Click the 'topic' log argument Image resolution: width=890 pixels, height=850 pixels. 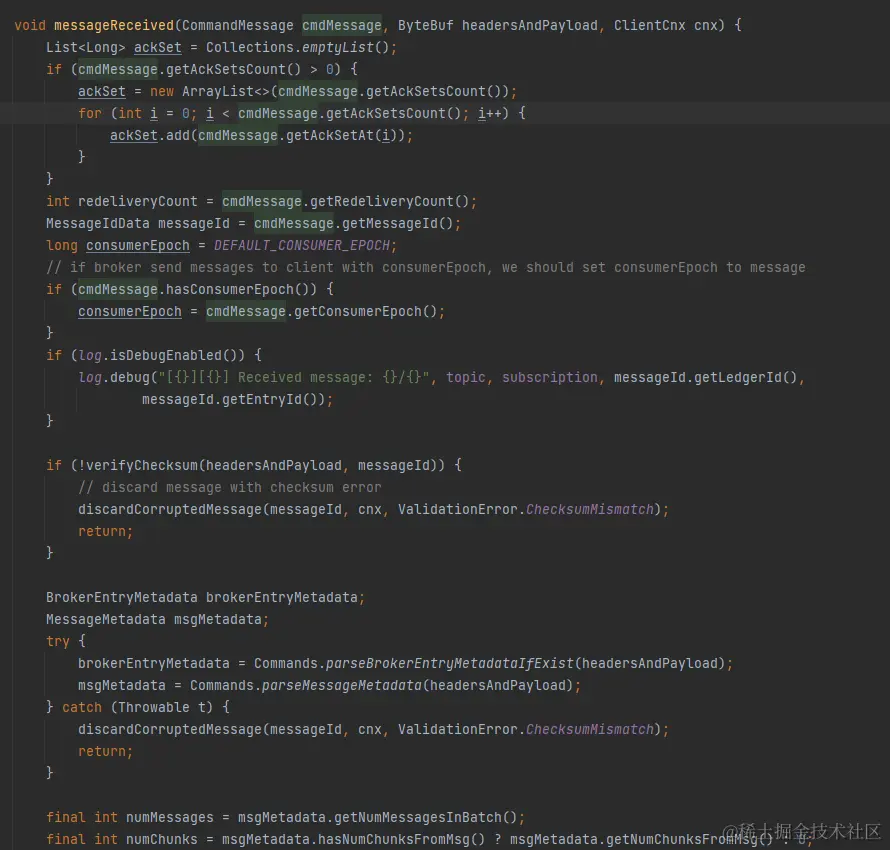[465, 377]
